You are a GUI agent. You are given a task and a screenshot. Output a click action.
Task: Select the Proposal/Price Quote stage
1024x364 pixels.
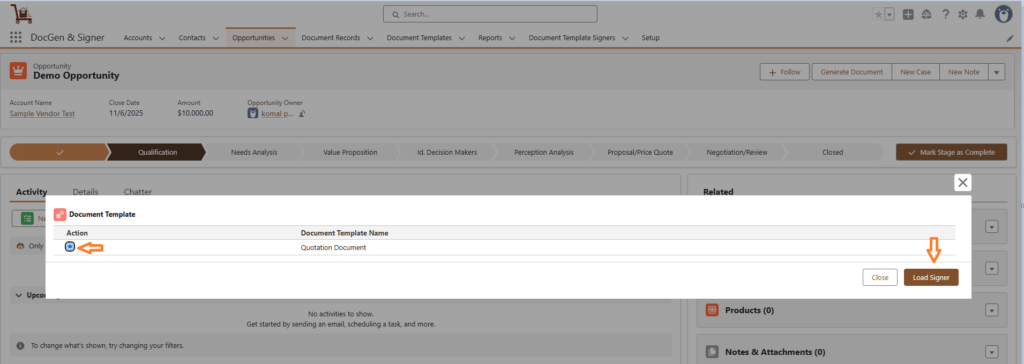click(x=640, y=152)
